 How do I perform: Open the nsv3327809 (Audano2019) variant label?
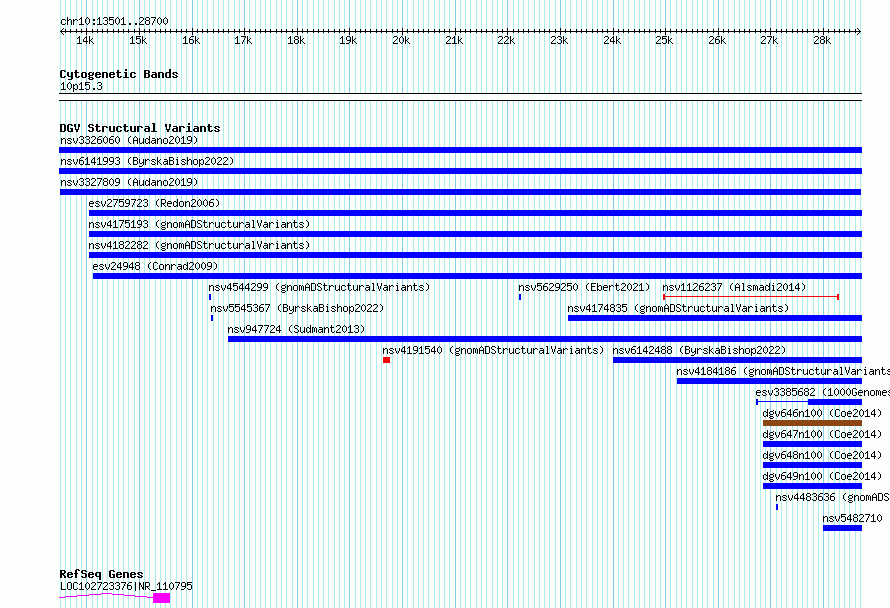coord(129,182)
